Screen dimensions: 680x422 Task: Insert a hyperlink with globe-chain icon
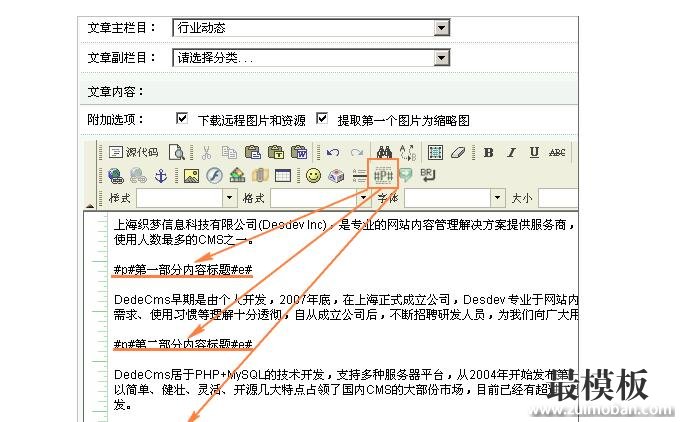click(115, 176)
